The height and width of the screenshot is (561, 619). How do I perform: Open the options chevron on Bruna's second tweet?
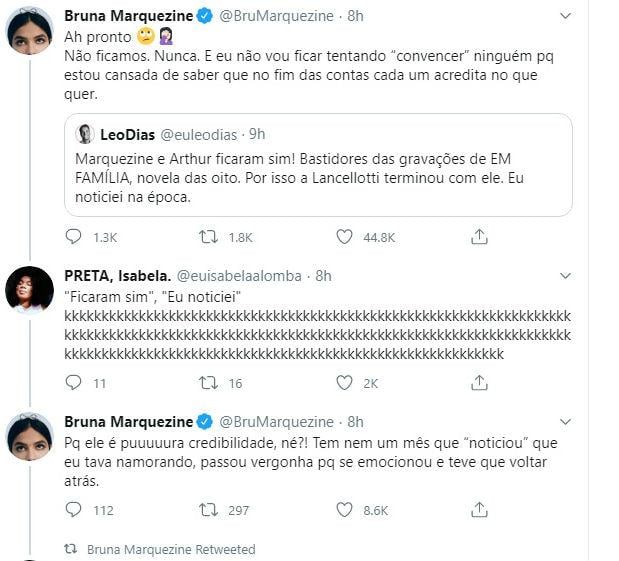coord(566,422)
